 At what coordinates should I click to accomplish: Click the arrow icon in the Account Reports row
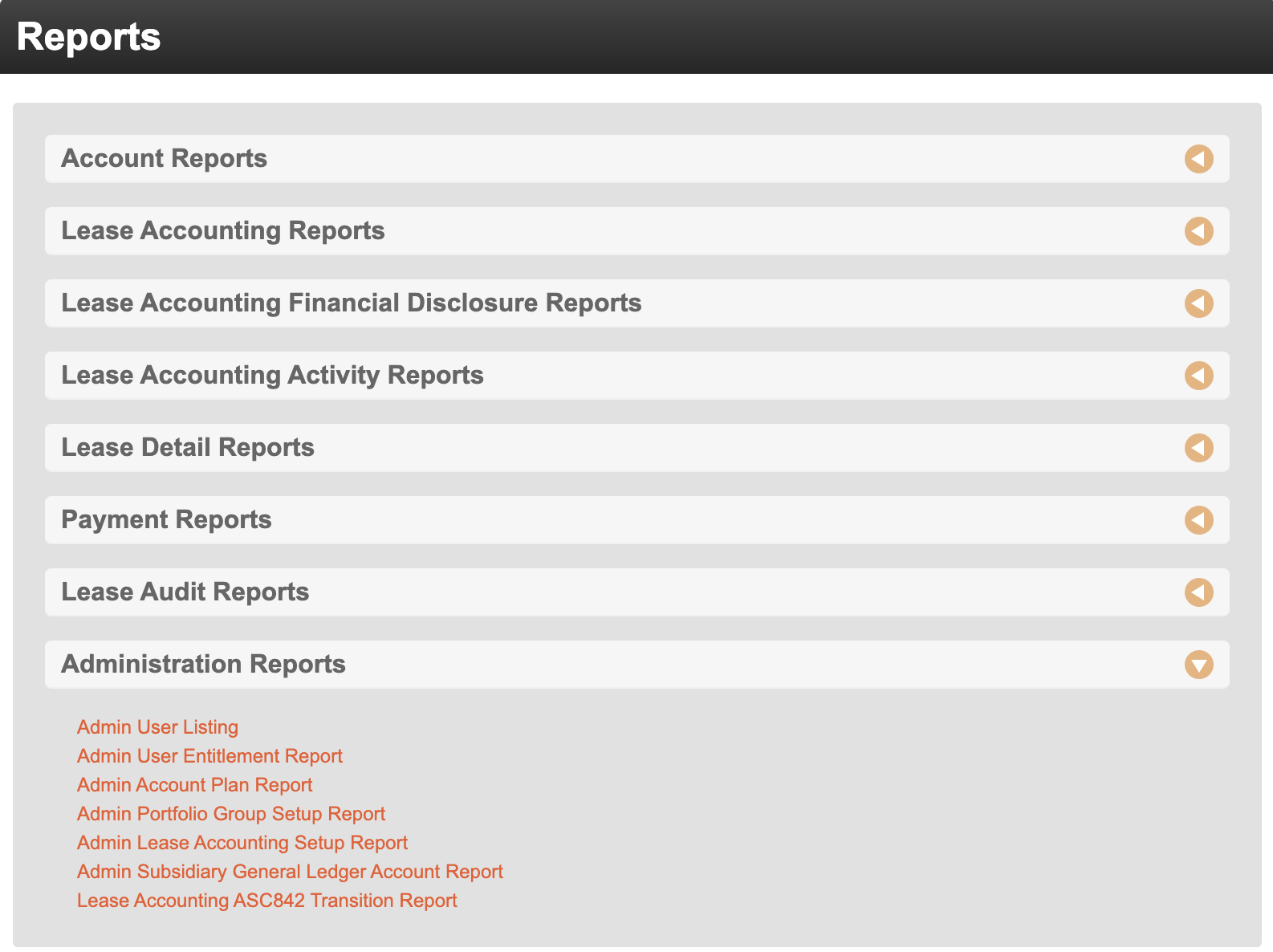click(1198, 159)
